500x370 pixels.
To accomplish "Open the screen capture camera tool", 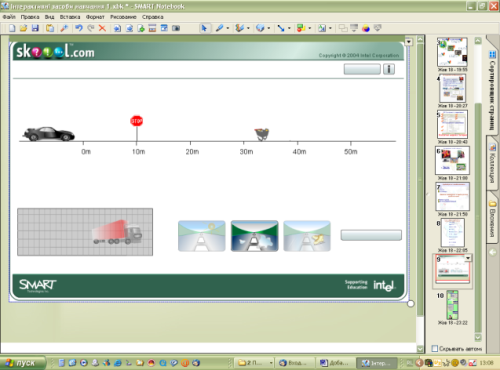I will click(176, 28).
